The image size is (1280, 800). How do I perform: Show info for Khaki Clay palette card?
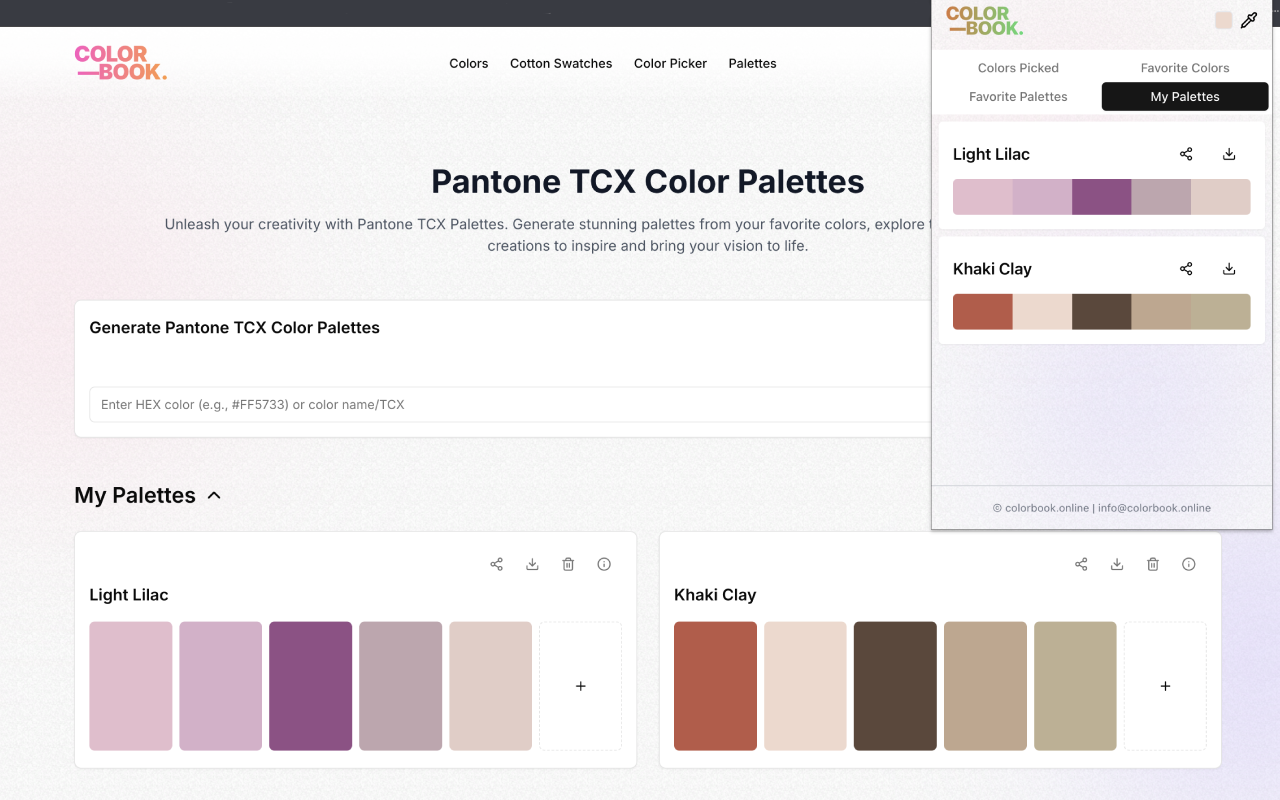1189,564
